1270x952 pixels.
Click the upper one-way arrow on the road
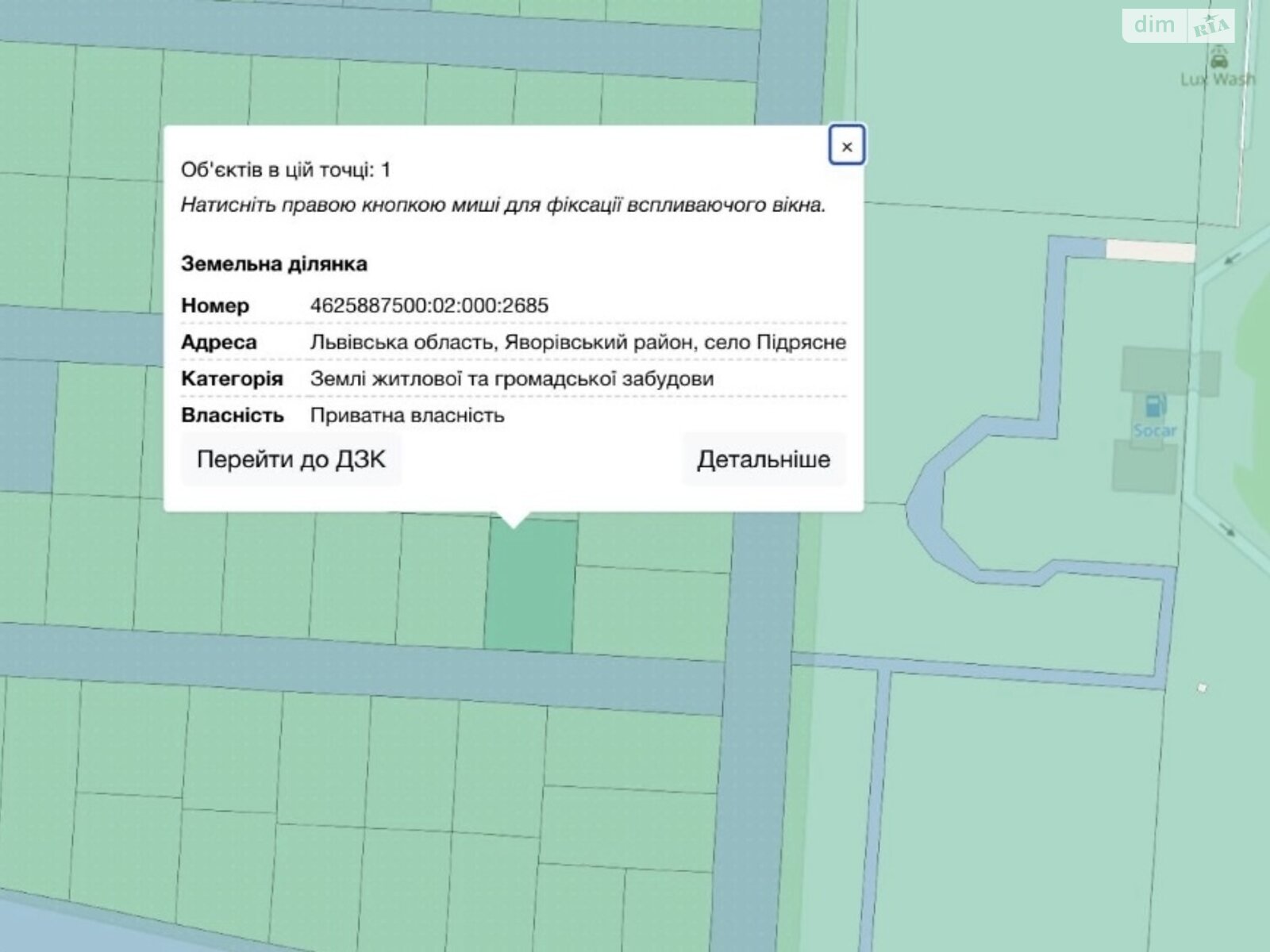(1233, 257)
